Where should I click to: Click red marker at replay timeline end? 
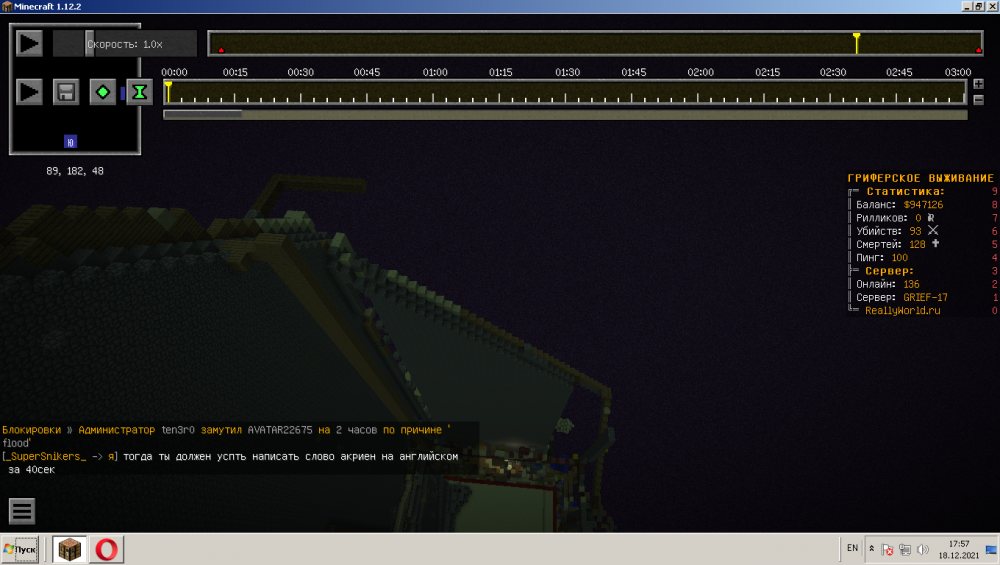[978, 50]
